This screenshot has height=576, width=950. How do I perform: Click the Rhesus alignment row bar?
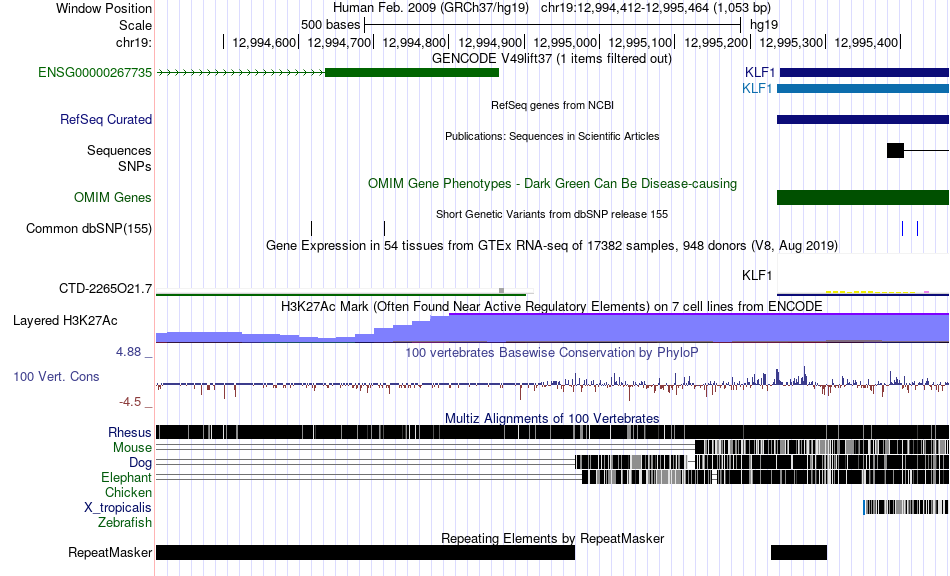(x=553, y=432)
